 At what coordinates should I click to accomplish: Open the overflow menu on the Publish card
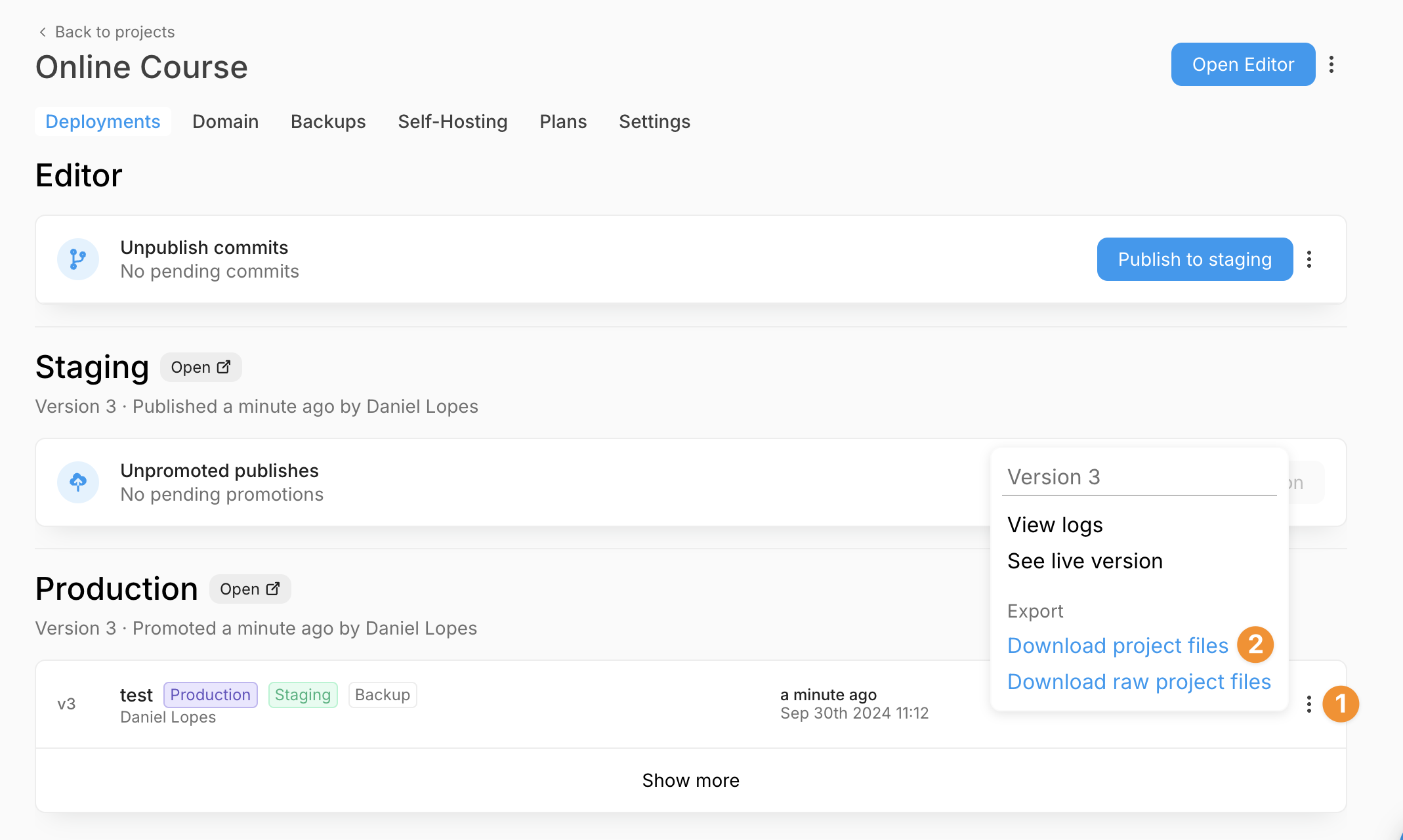[x=1309, y=259]
